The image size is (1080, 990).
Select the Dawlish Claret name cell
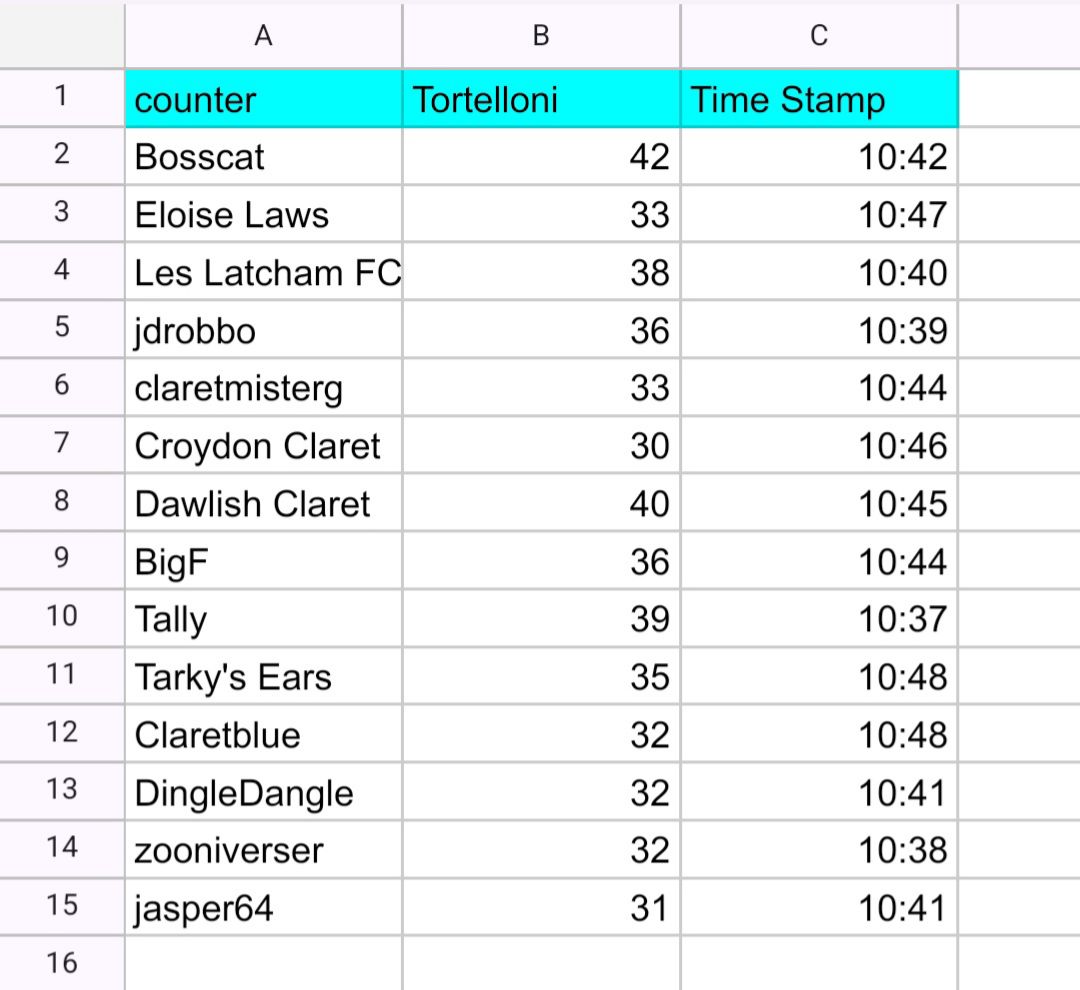point(263,503)
